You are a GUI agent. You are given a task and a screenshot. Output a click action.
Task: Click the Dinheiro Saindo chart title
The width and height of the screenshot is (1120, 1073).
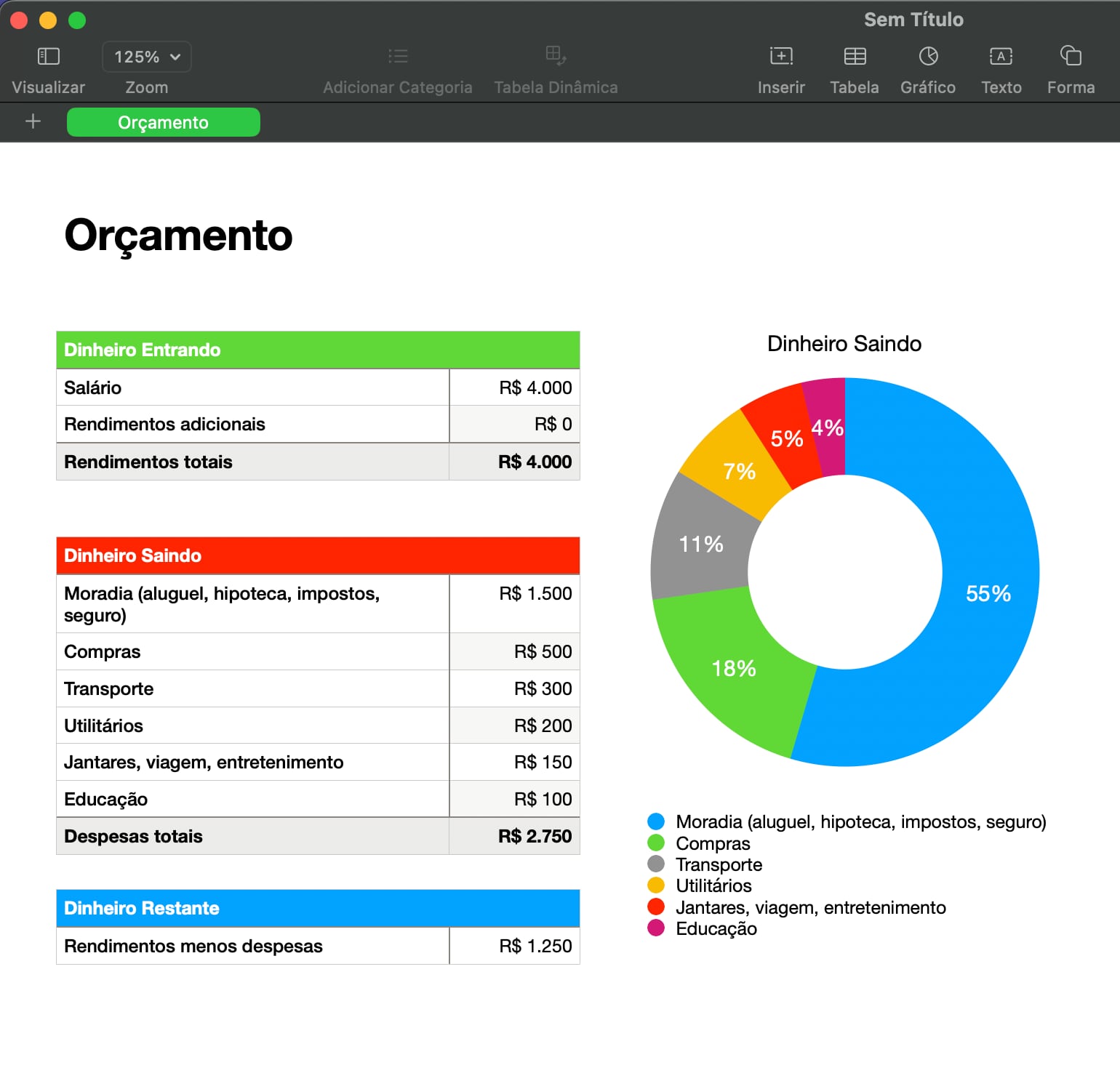[x=844, y=343]
